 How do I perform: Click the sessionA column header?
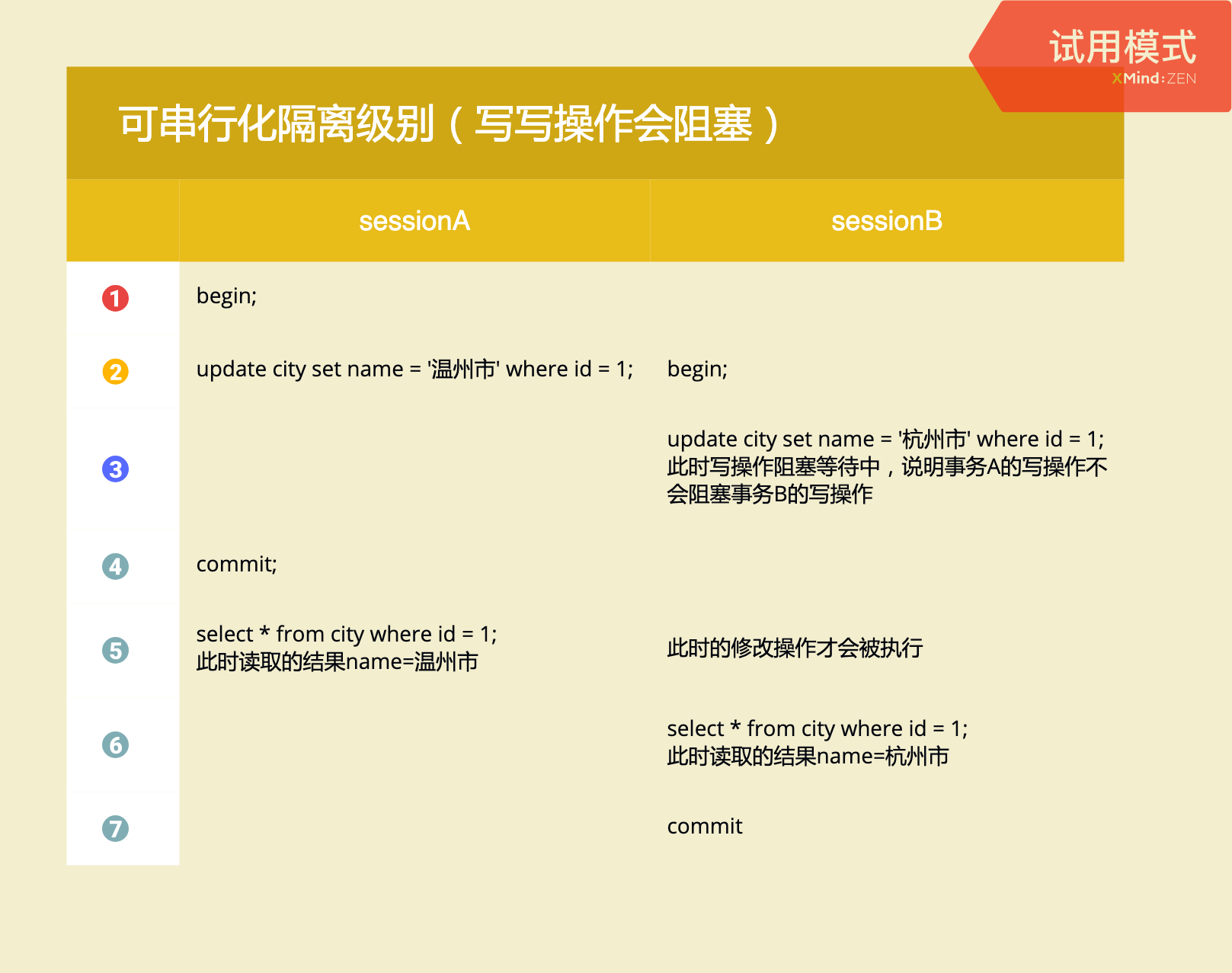point(414,221)
